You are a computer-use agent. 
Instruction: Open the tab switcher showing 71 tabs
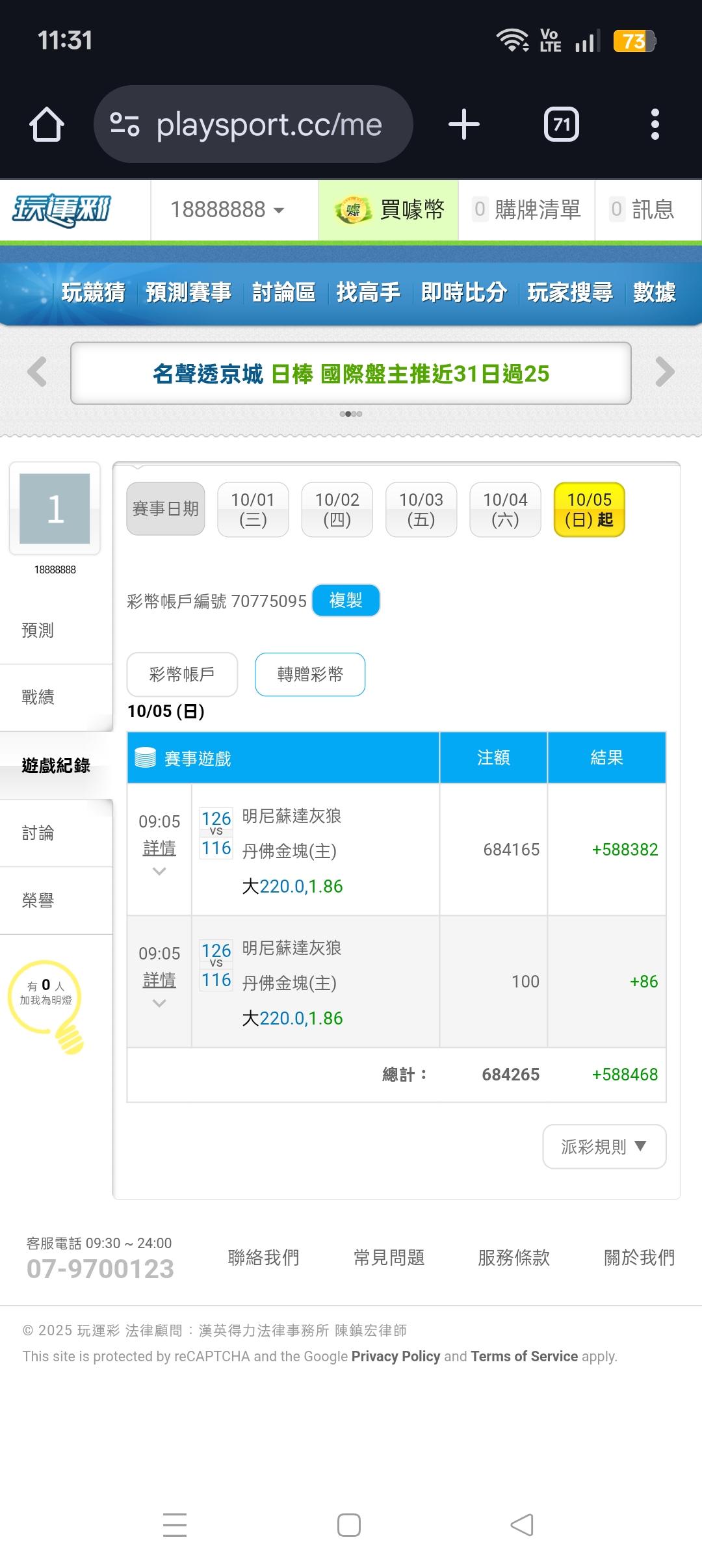coord(561,124)
